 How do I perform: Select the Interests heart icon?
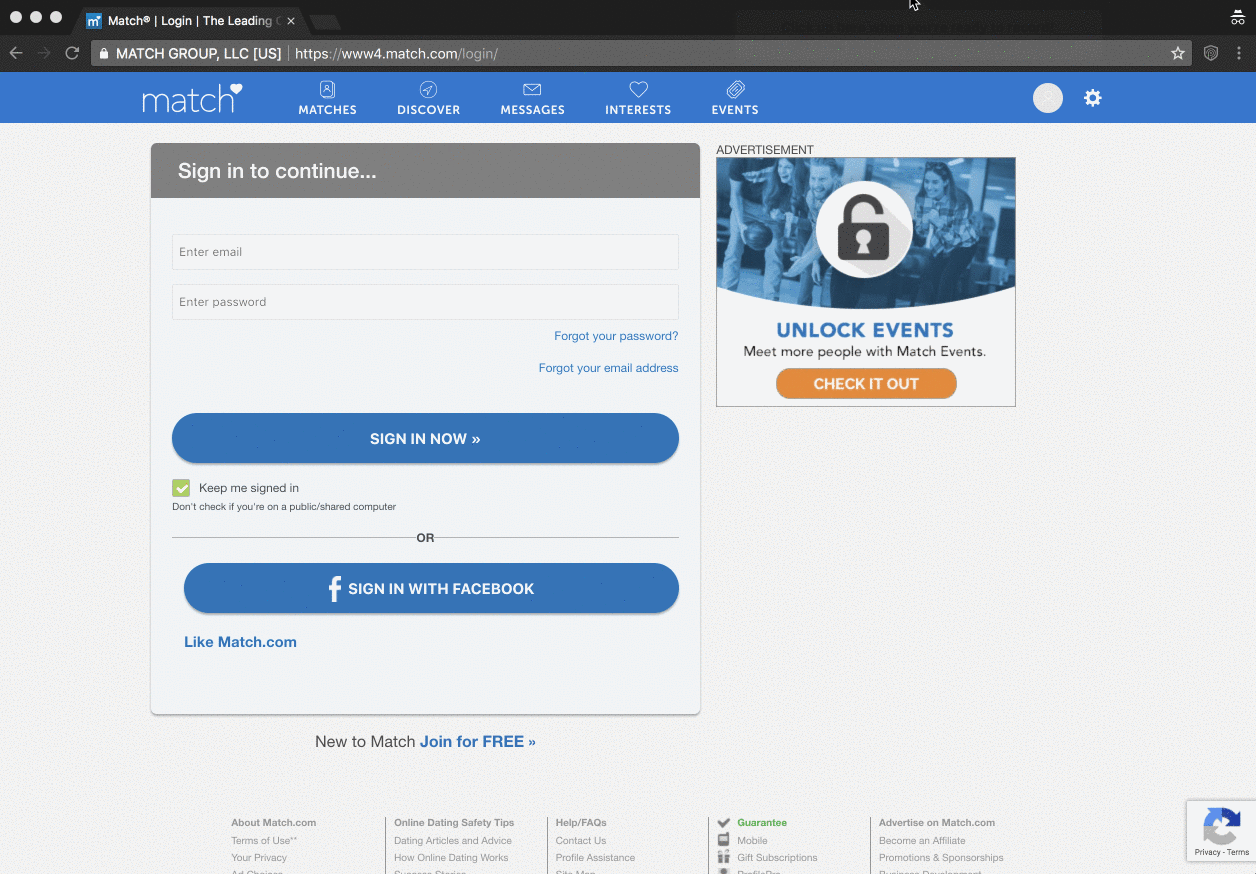[637, 89]
